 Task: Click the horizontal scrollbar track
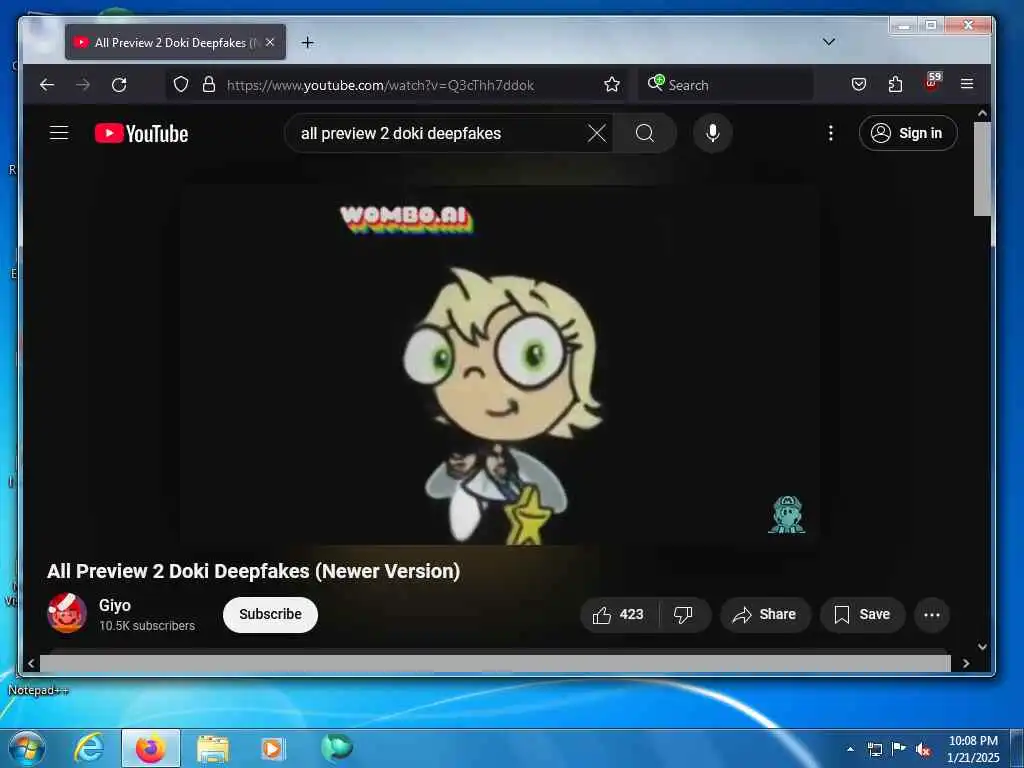point(495,663)
